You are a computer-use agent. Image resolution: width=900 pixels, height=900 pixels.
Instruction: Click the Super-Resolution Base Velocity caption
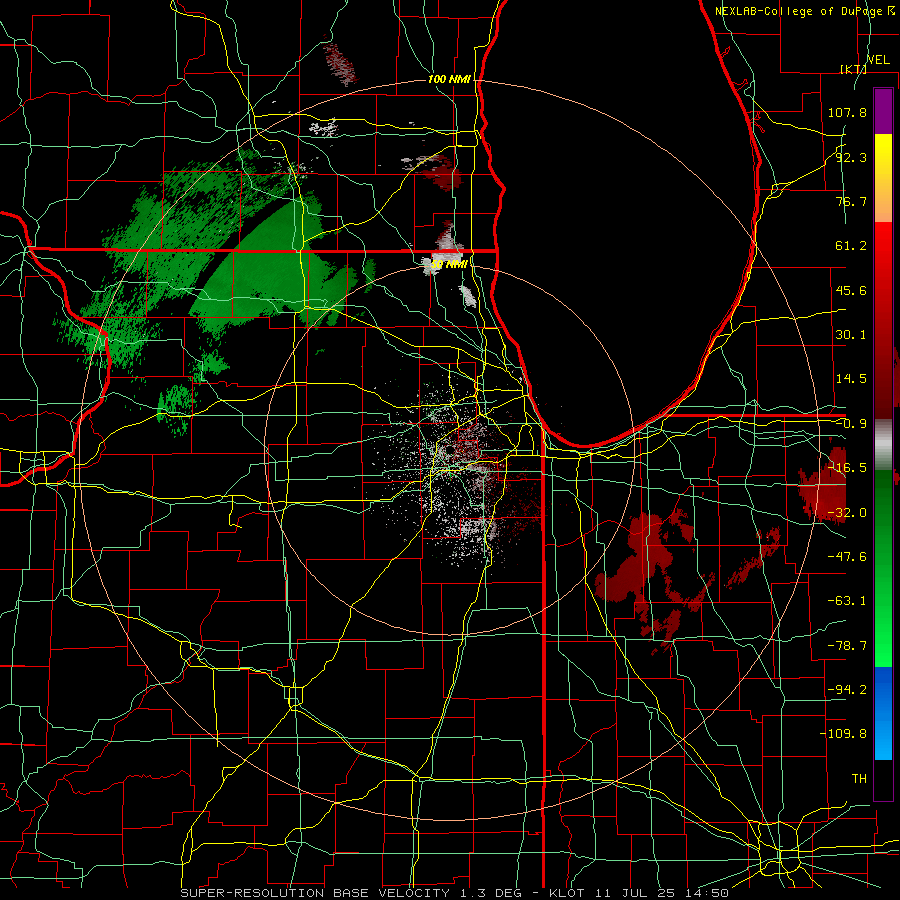(x=455, y=893)
